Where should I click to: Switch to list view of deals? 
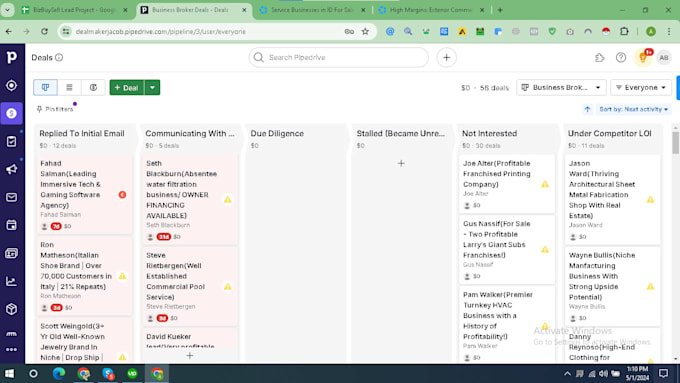pos(69,87)
